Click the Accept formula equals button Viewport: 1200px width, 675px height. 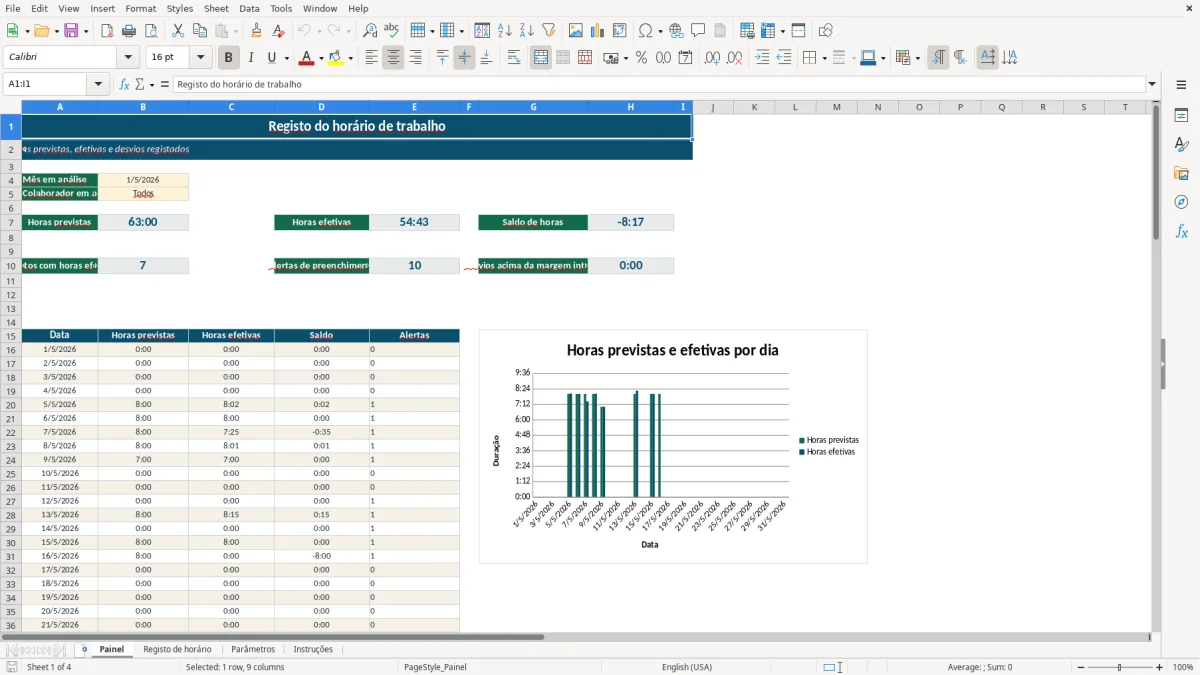click(165, 85)
